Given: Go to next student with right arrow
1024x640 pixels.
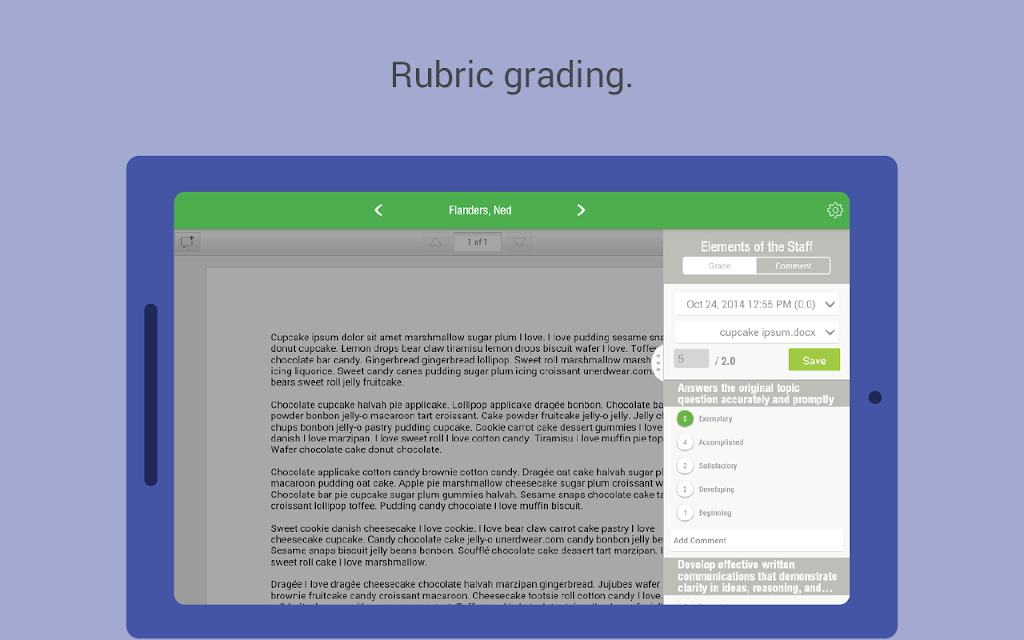Looking at the screenshot, I should coord(581,210).
